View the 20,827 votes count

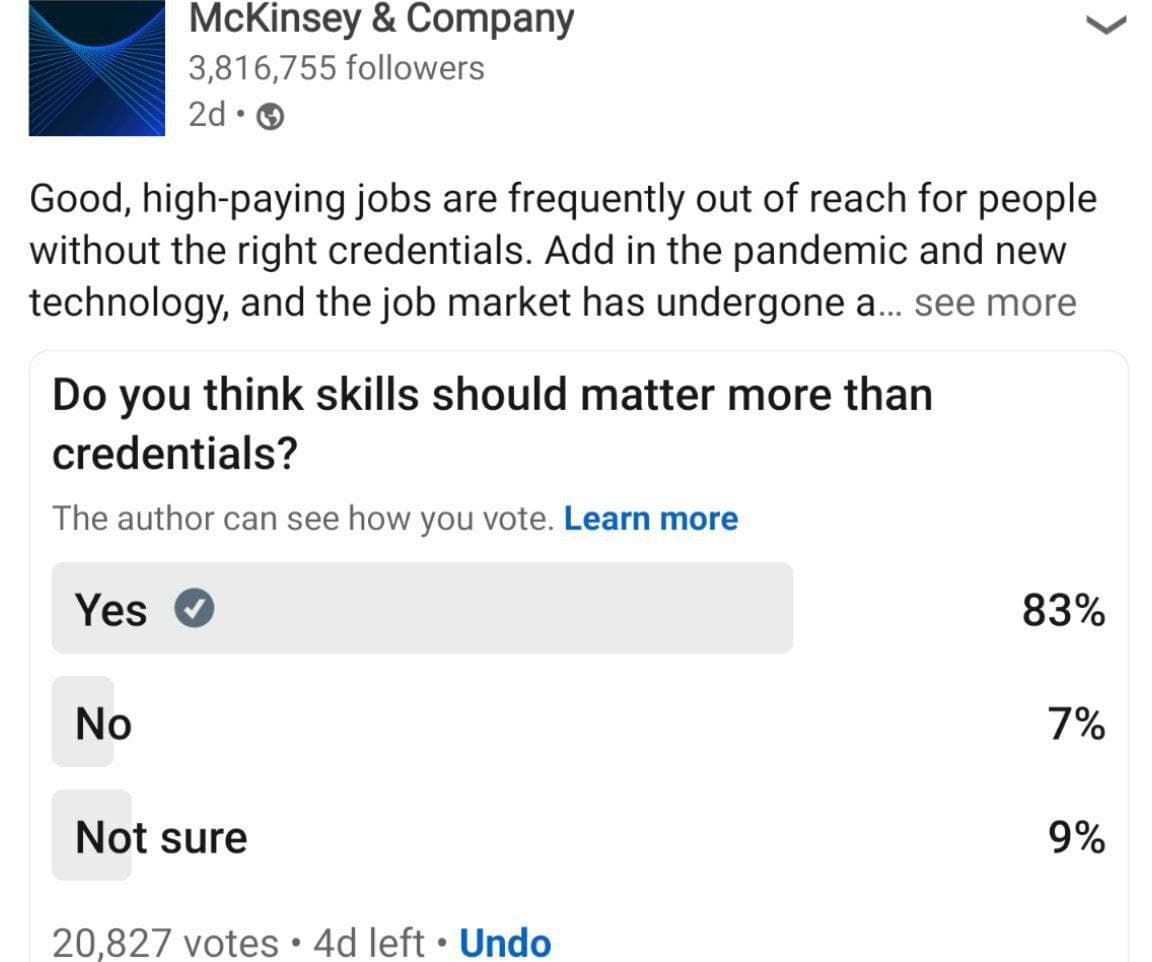click(x=165, y=943)
